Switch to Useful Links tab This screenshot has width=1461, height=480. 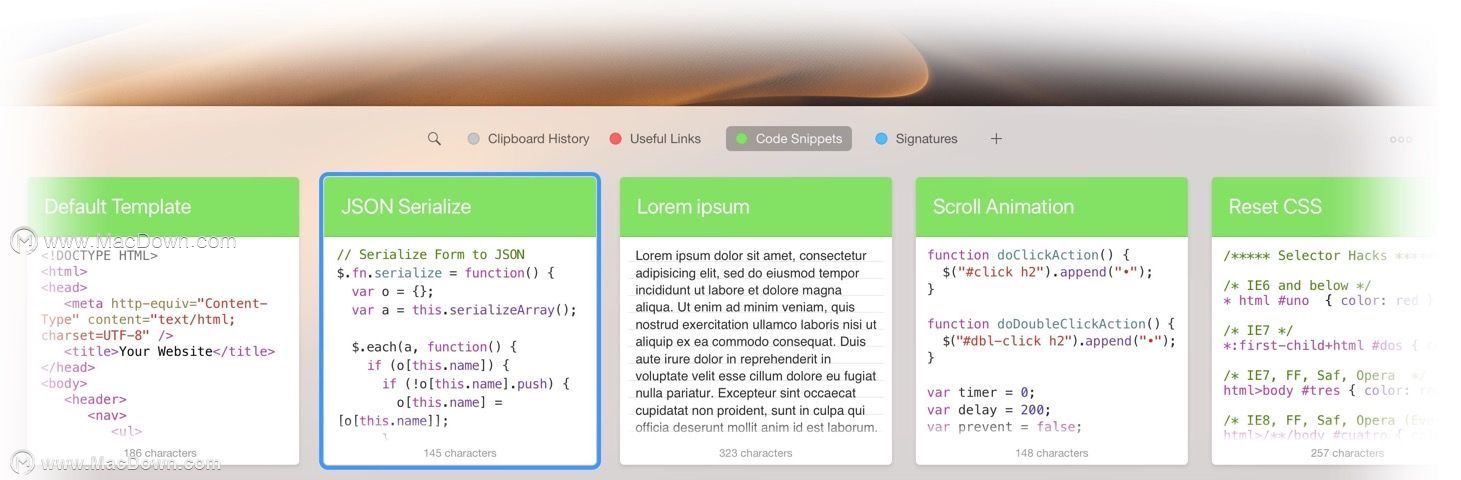(x=655, y=139)
